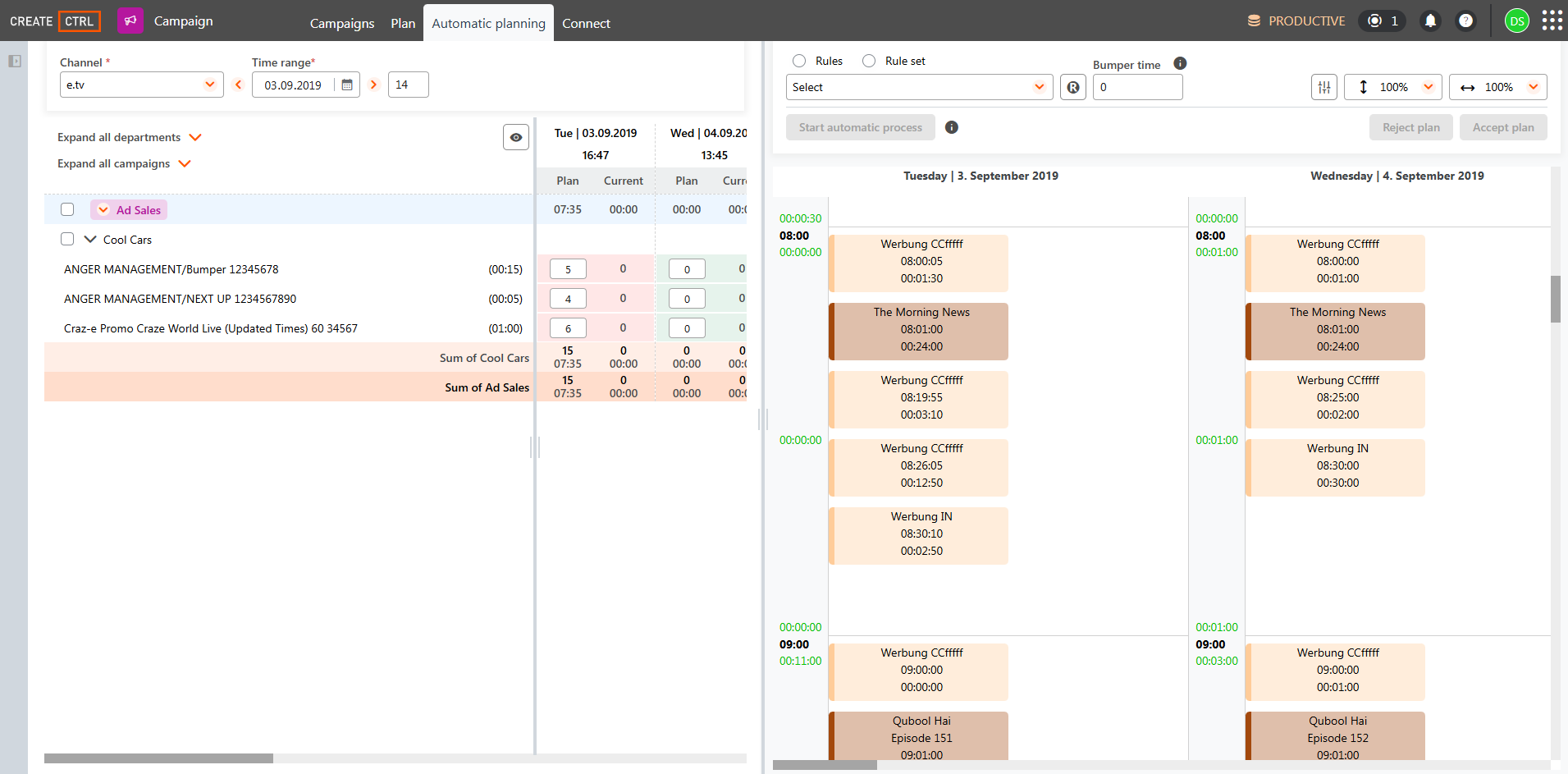Click the Campaign megaphone icon
Screen dimensions: 1568x774
pyautogui.click(x=130, y=21)
